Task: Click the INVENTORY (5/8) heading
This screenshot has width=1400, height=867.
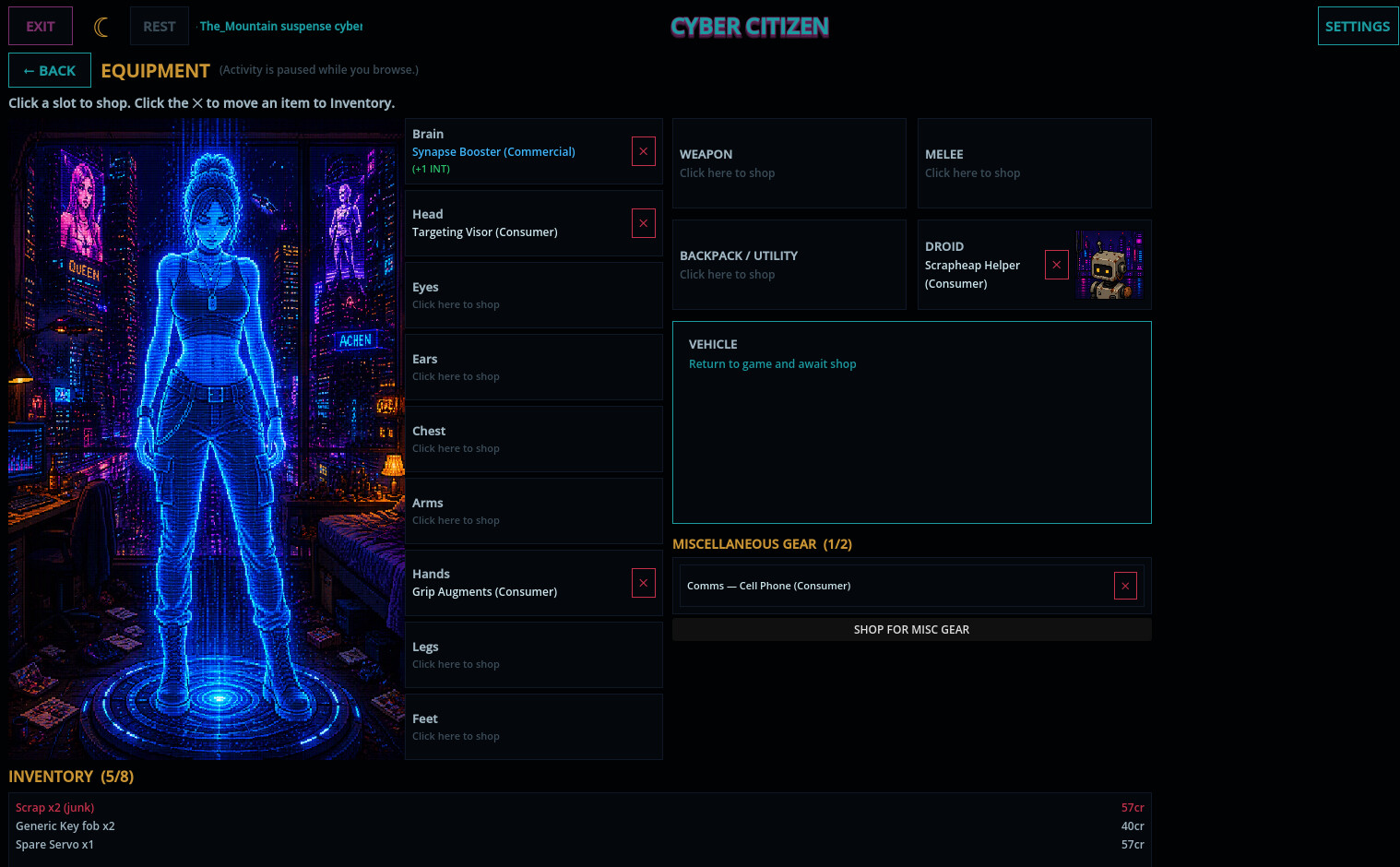Action: (71, 777)
